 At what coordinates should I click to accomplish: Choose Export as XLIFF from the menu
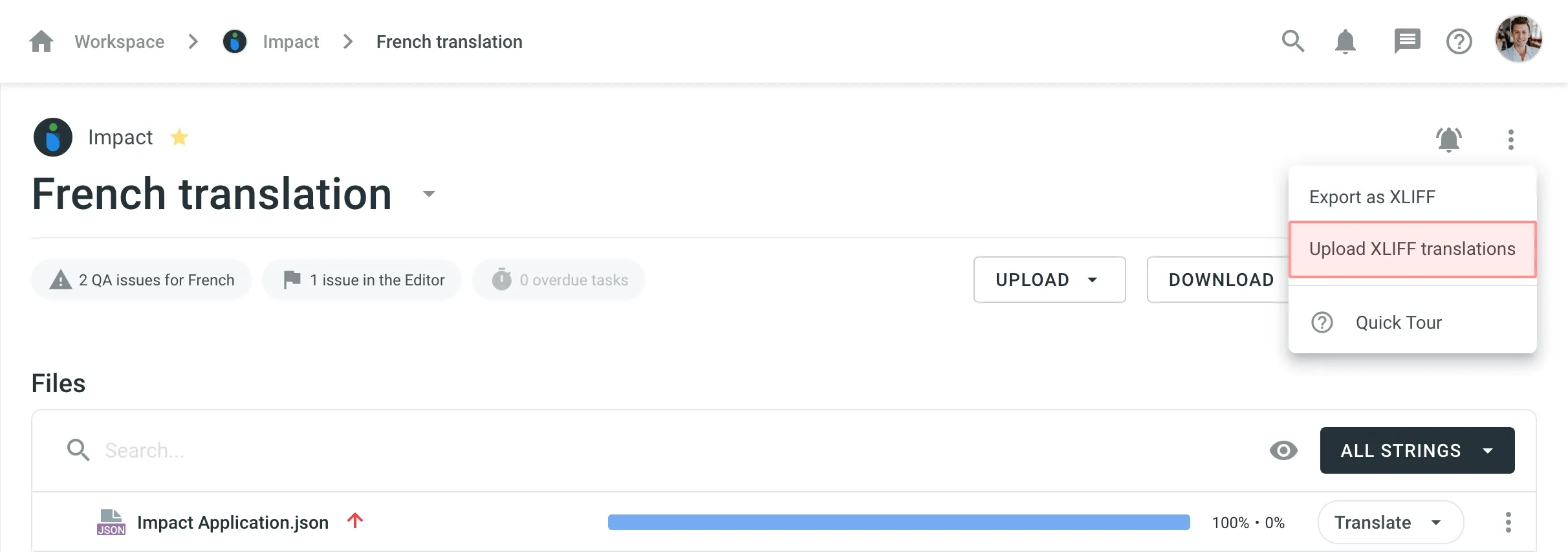point(1372,196)
